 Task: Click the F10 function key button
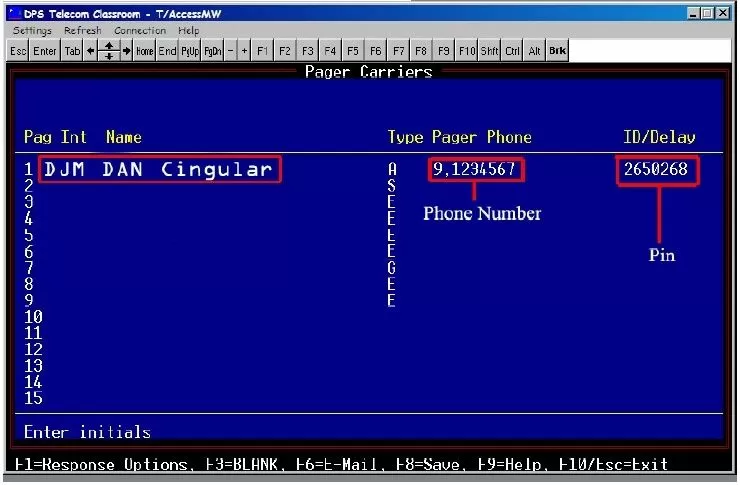pyautogui.click(x=467, y=50)
